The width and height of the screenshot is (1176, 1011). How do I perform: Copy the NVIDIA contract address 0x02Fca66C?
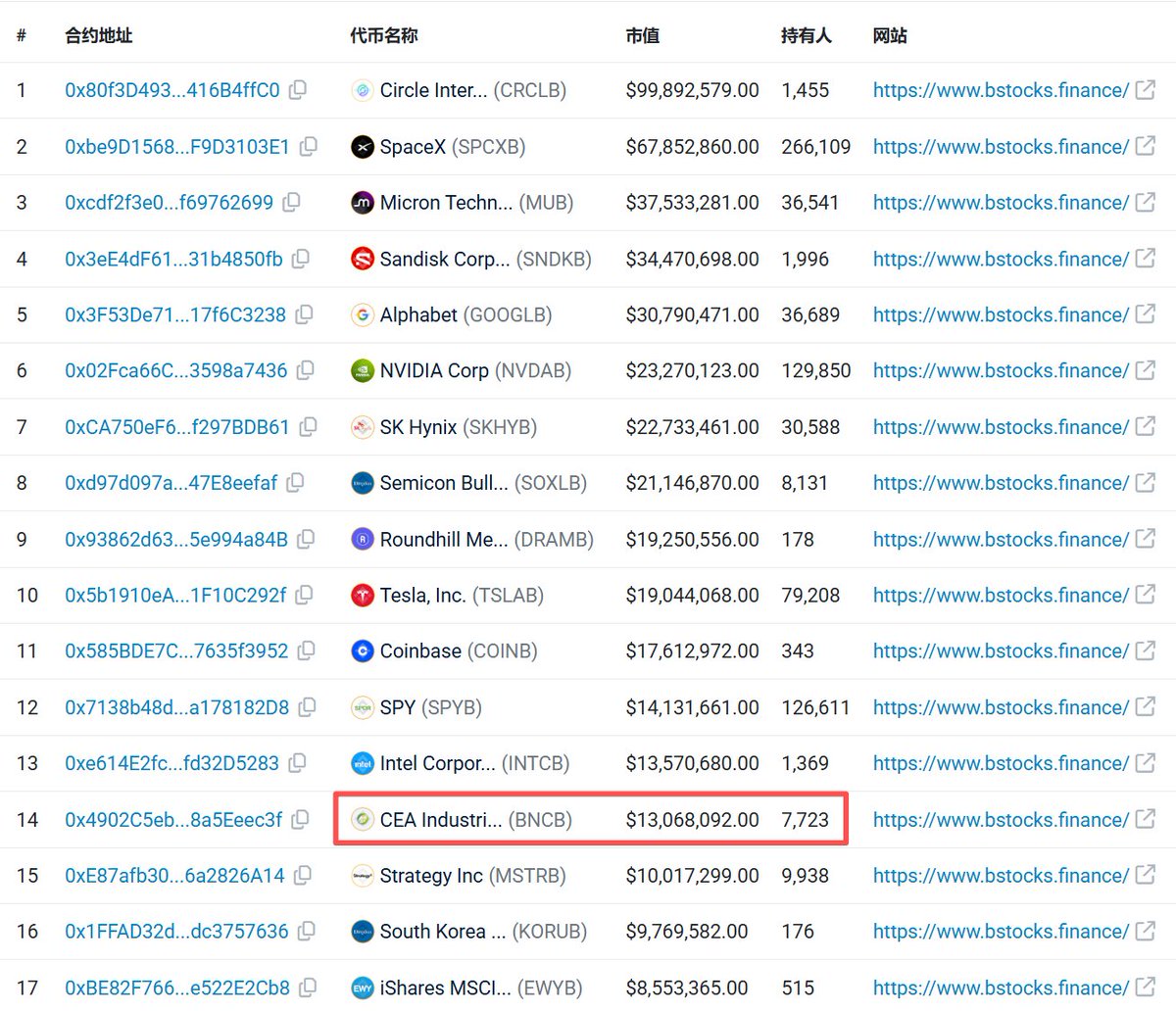tap(306, 370)
